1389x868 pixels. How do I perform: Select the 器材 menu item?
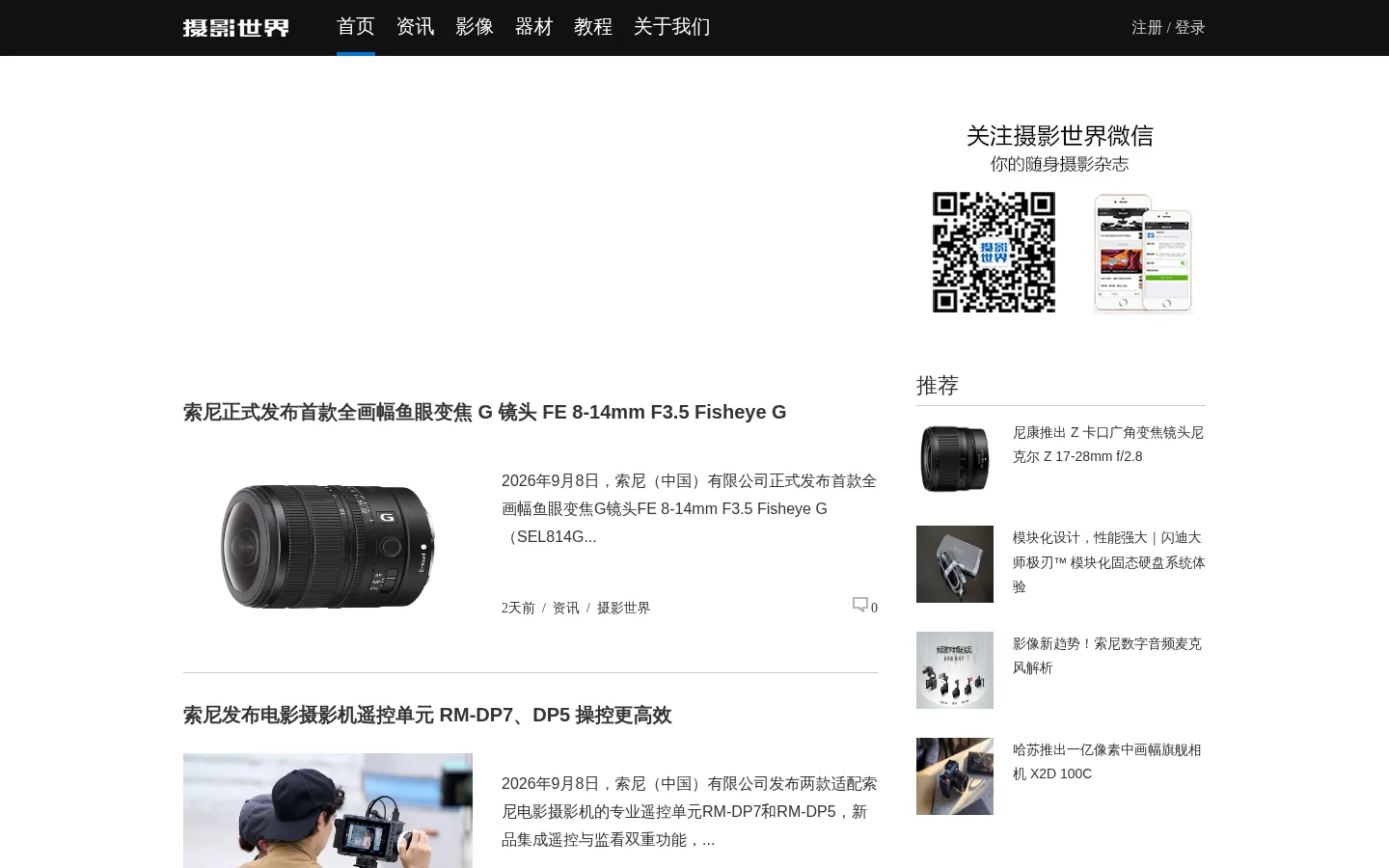[x=534, y=27]
